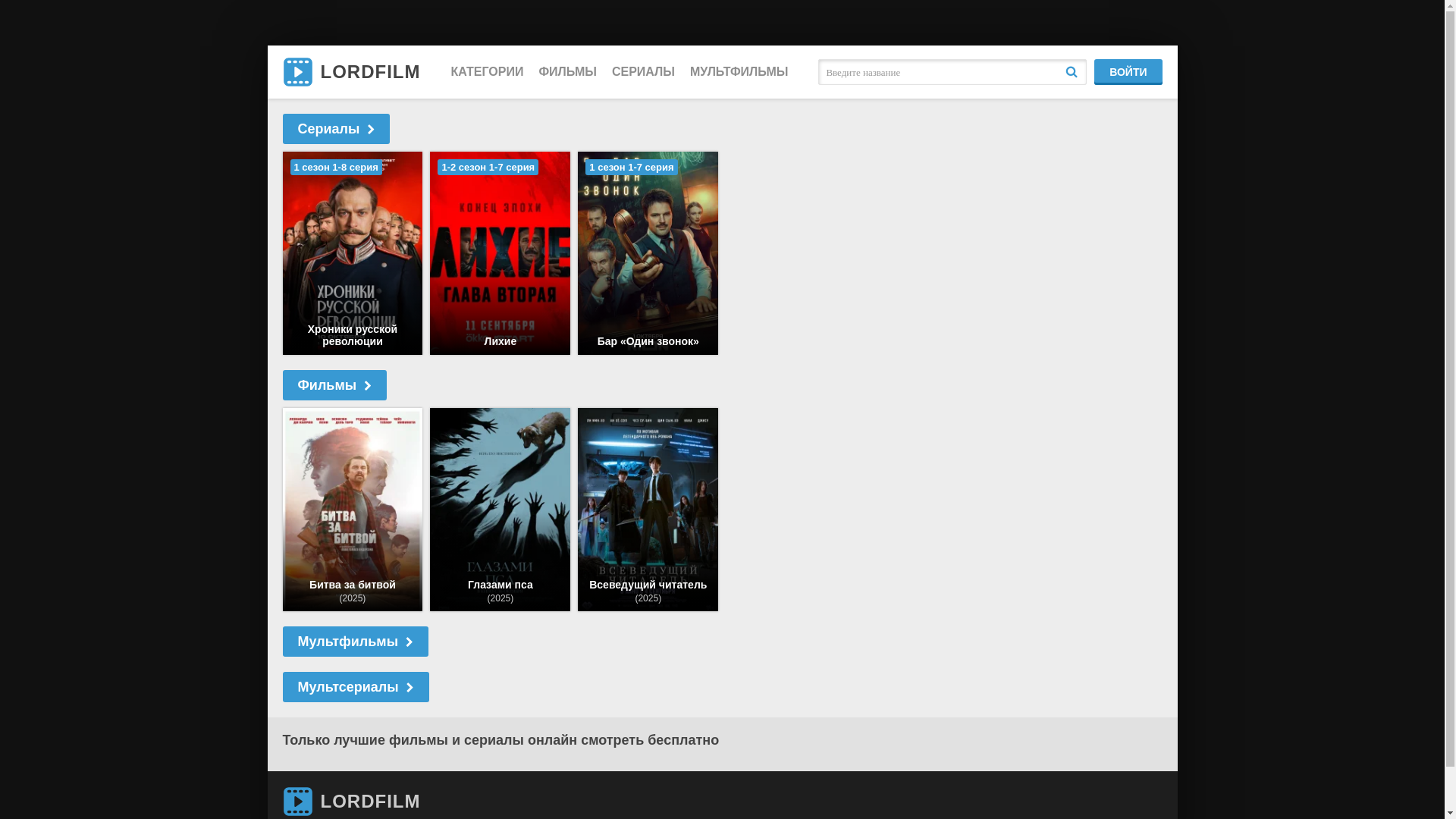Click the footer LORDFILM play logo
Viewport: 1456px width, 819px height.
(x=297, y=802)
